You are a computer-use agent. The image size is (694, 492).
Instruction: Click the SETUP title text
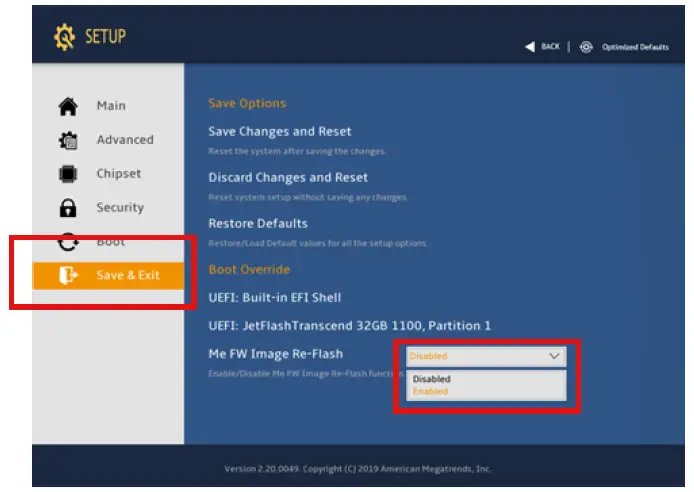(105, 36)
